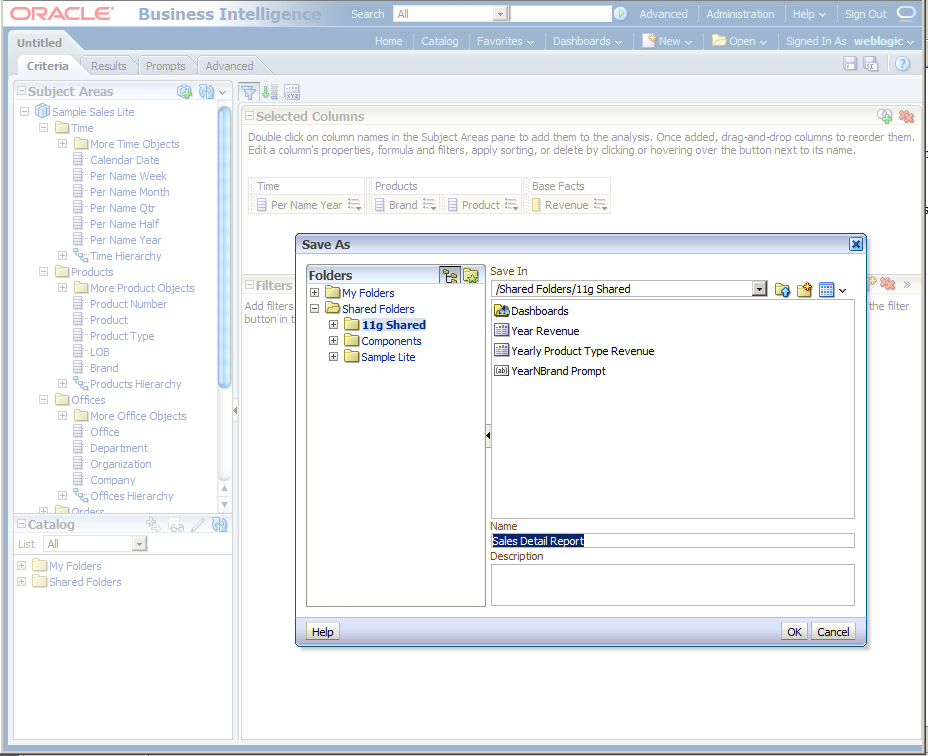Go up one level in Save In
Image resolution: width=928 pixels, height=756 pixels.
782,290
